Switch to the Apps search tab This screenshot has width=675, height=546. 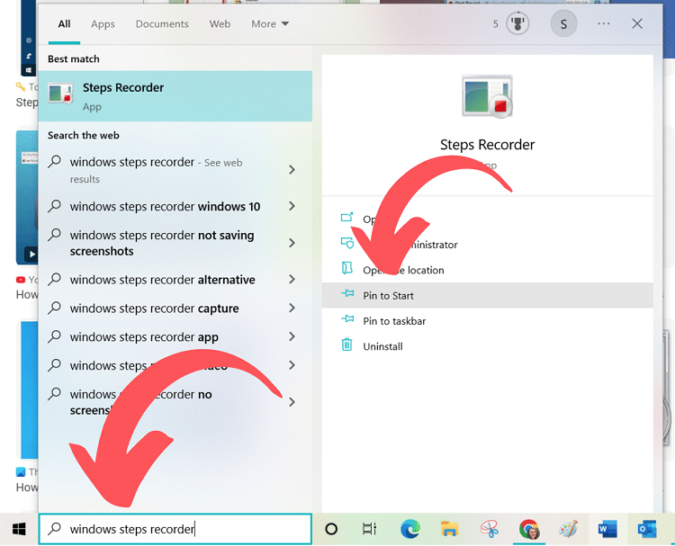click(103, 24)
